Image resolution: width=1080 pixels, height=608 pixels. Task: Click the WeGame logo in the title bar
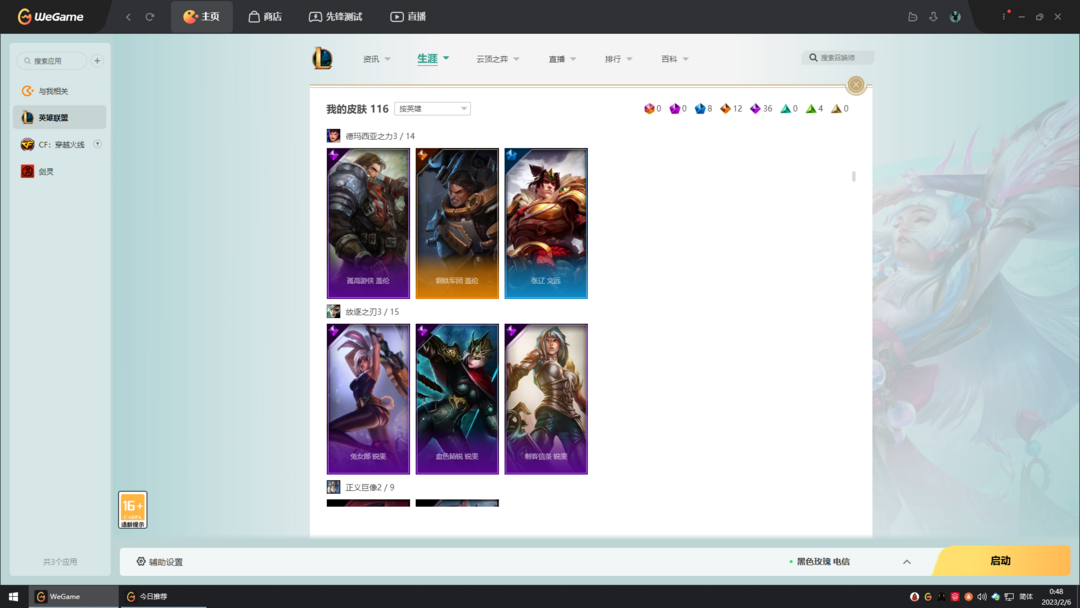[50, 17]
